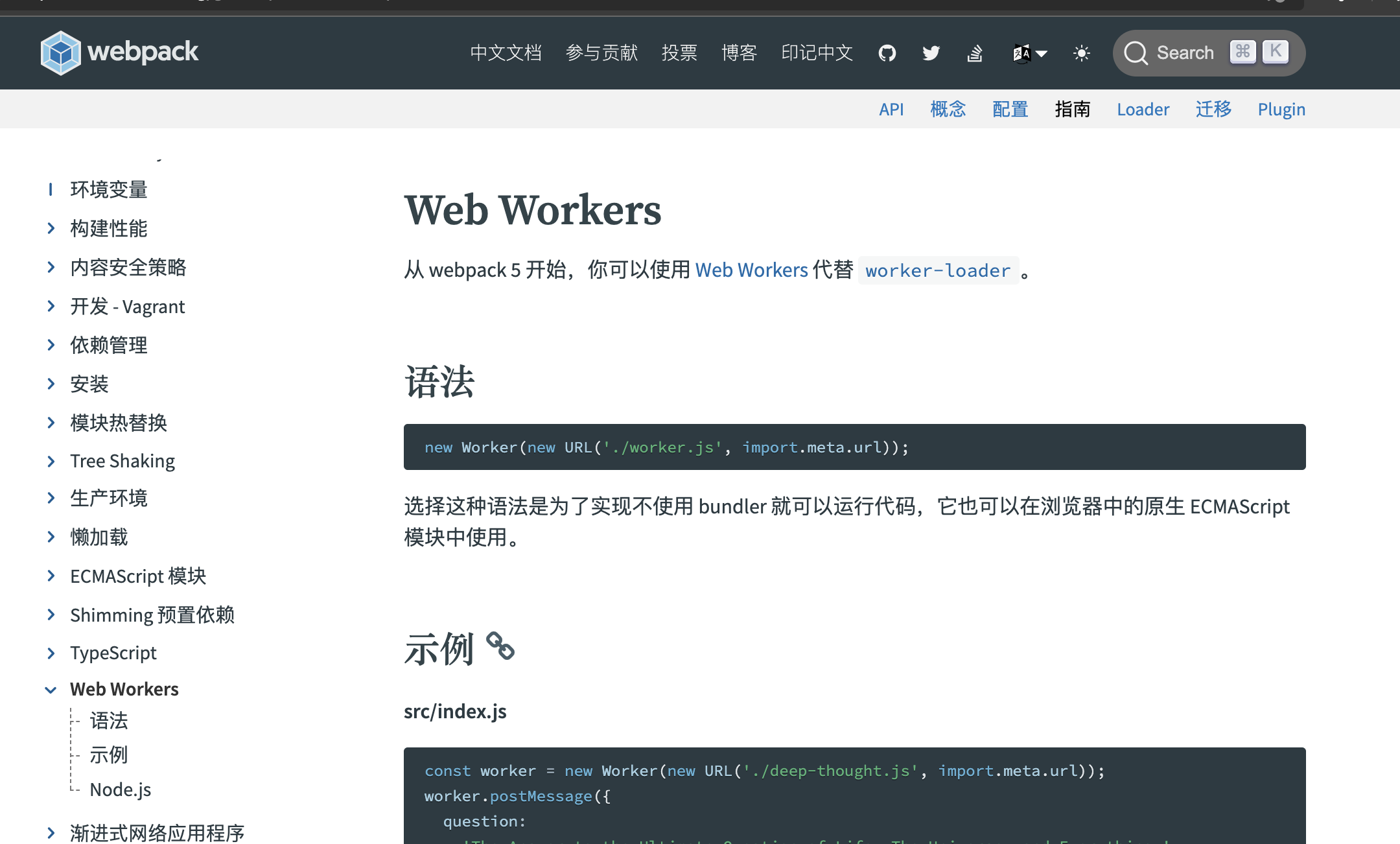This screenshot has height=844, width=1400.
Task: Open the language switcher dropdown
Action: (1029, 53)
